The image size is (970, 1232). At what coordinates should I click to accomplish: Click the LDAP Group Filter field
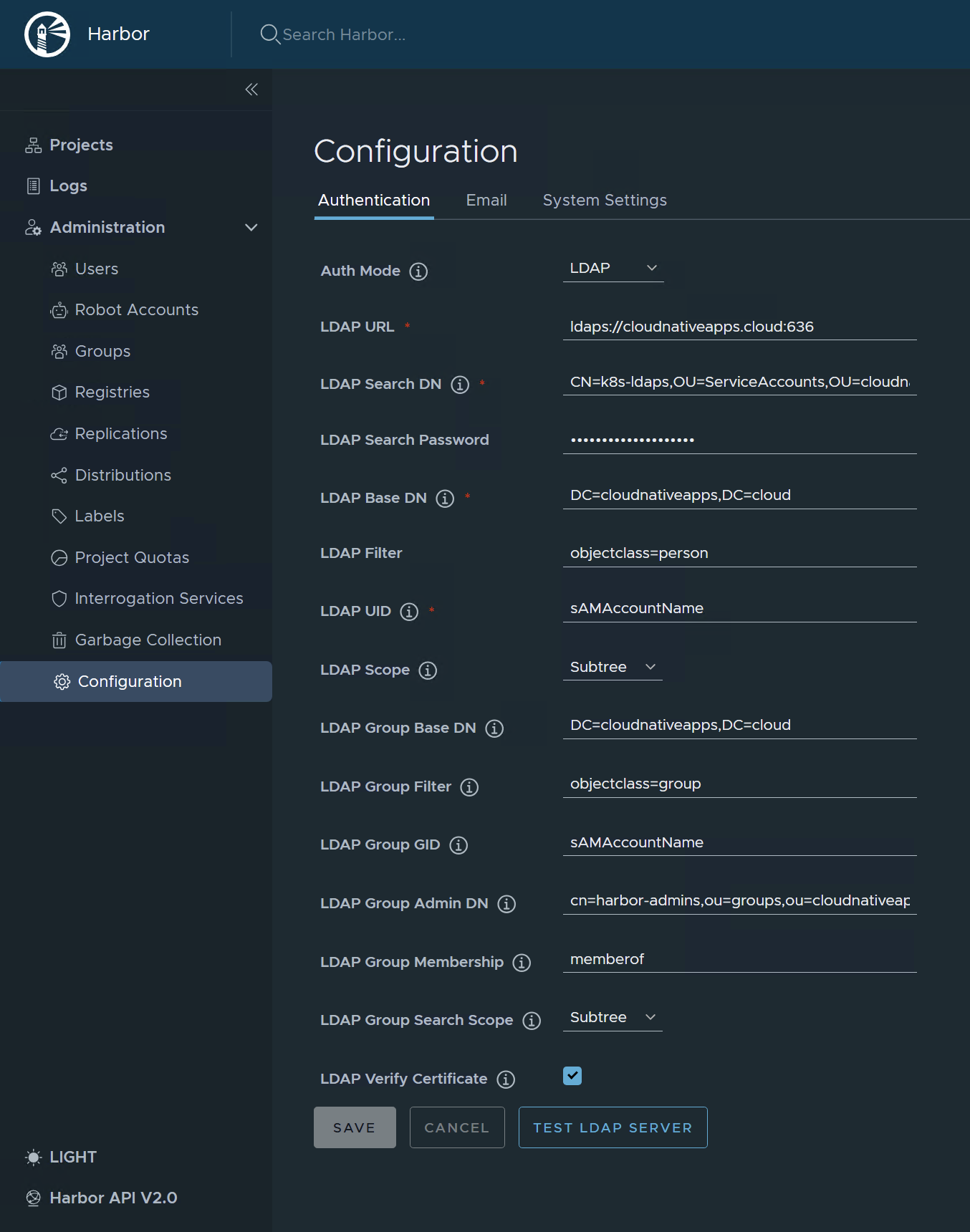740,784
